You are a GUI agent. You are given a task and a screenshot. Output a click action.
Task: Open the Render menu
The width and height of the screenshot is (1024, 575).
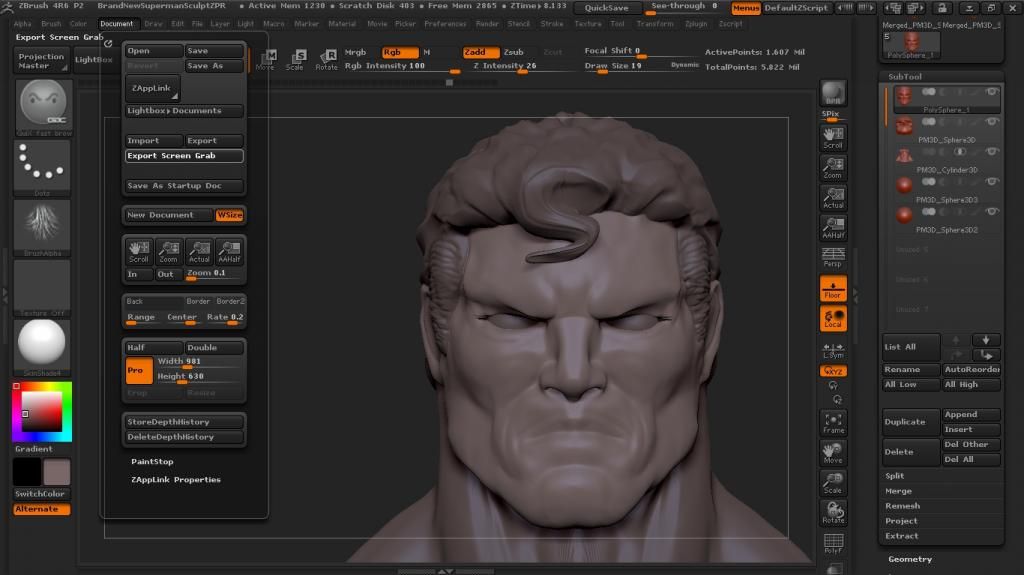pos(487,24)
